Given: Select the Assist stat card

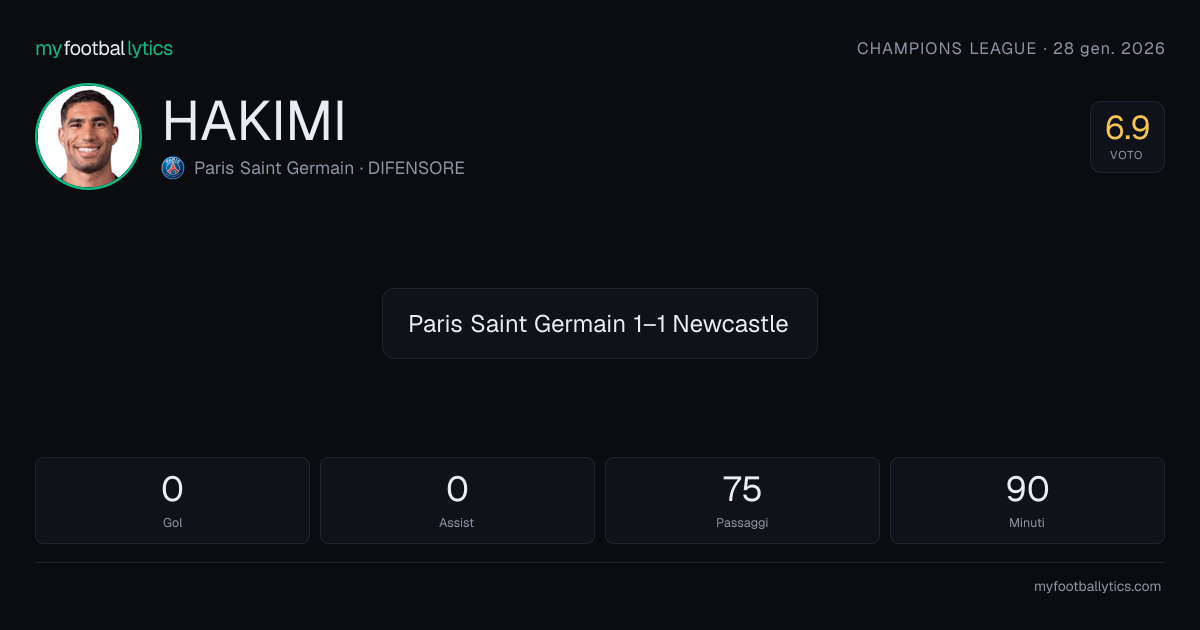Looking at the screenshot, I should [457, 500].
